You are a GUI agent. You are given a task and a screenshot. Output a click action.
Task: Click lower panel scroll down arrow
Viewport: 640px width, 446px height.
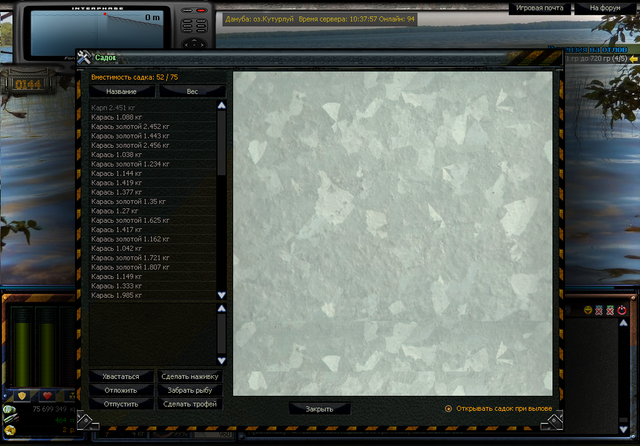(222, 360)
